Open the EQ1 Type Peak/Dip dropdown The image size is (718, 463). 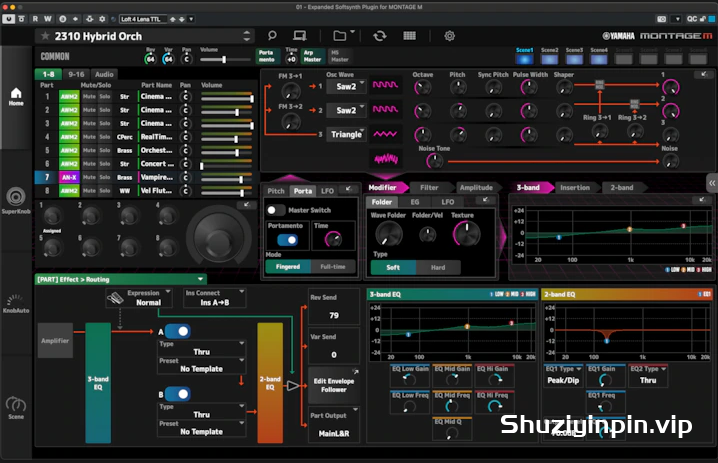pyautogui.click(x=563, y=376)
